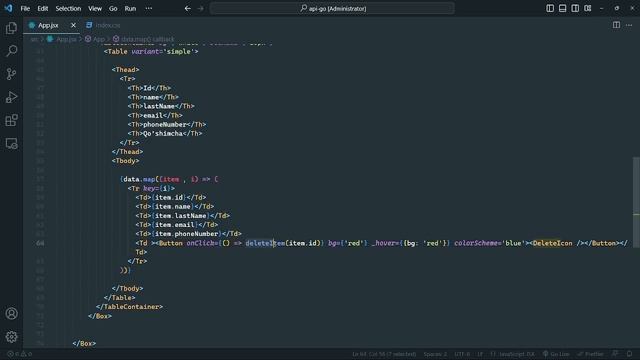Click the "Qo'shimcha" table header text

pos(163,133)
